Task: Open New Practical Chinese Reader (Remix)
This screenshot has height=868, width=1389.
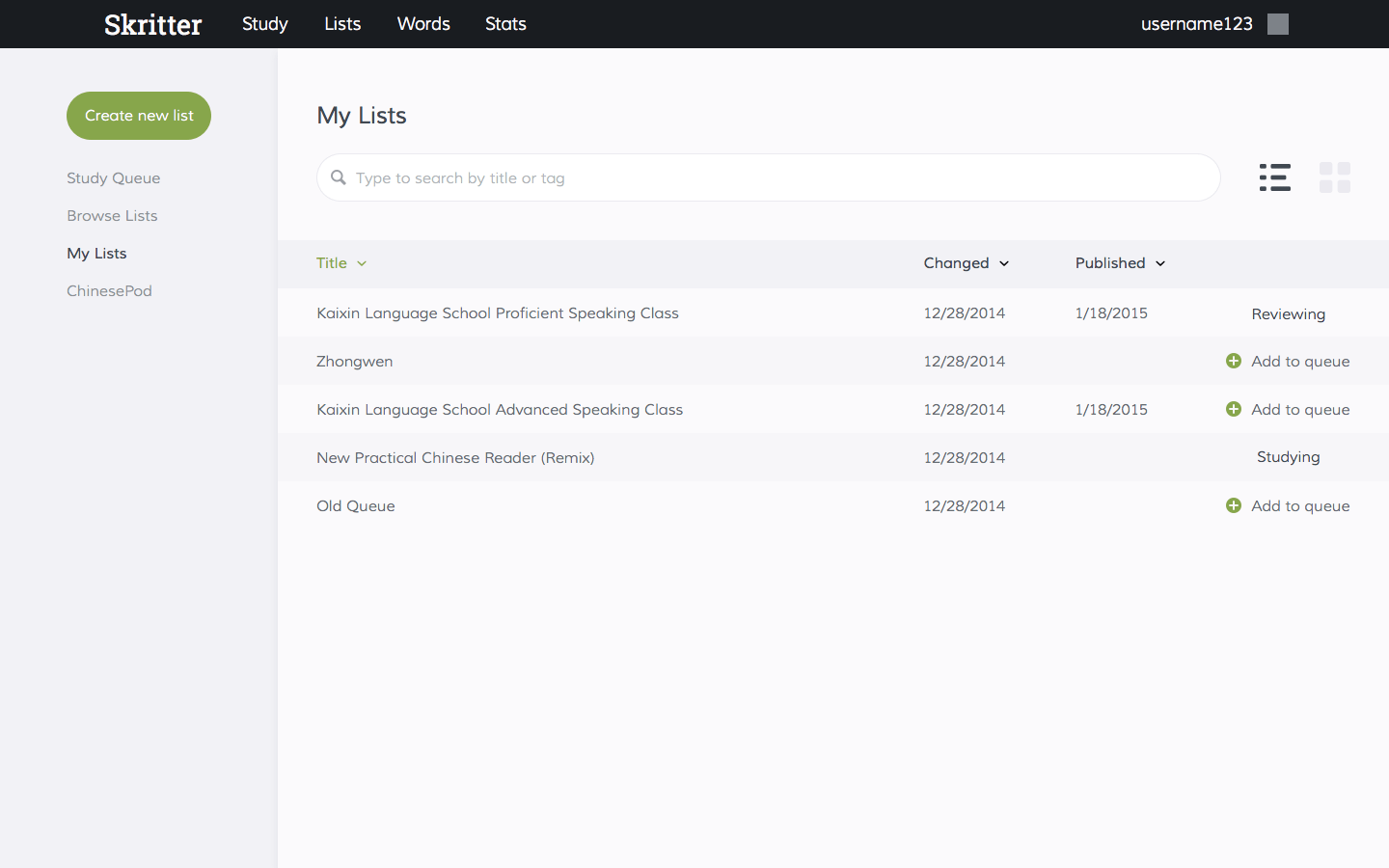Action: (x=455, y=458)
